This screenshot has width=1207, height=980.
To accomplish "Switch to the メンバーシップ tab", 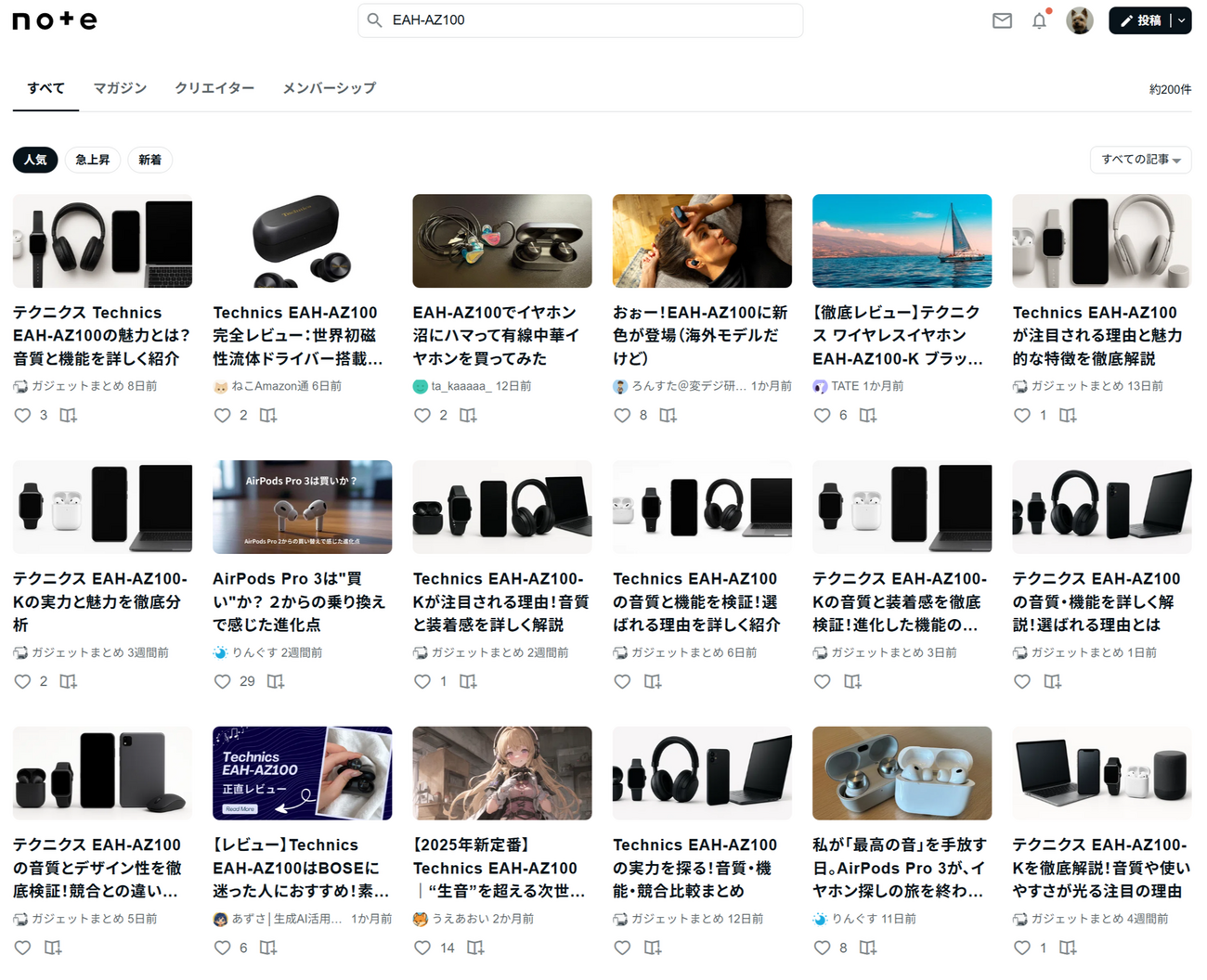I will click(x=330, y=88).
